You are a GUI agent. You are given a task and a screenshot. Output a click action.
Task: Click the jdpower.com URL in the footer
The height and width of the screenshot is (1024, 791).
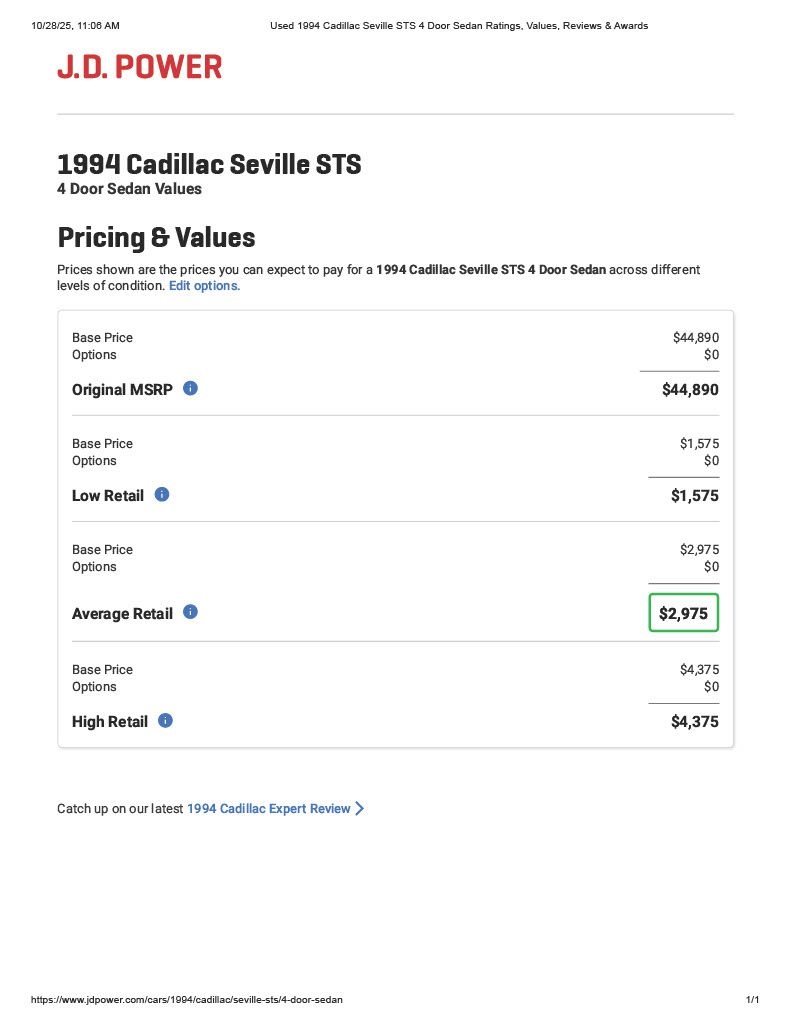point(187,999)
